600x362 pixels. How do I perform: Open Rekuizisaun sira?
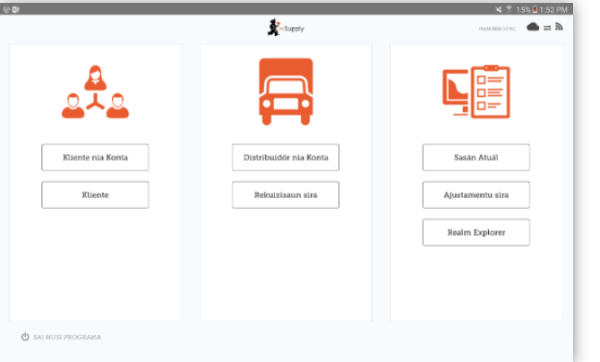285,195
